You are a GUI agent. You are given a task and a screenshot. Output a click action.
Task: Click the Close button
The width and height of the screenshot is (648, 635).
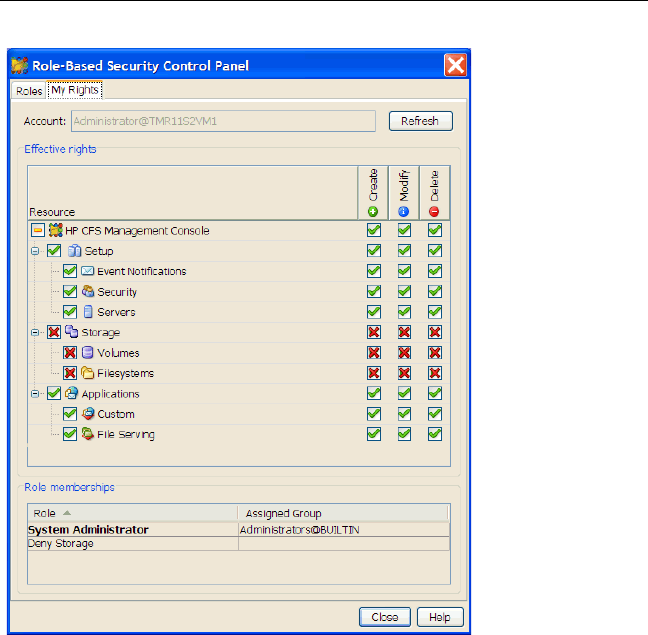point(385,617)
